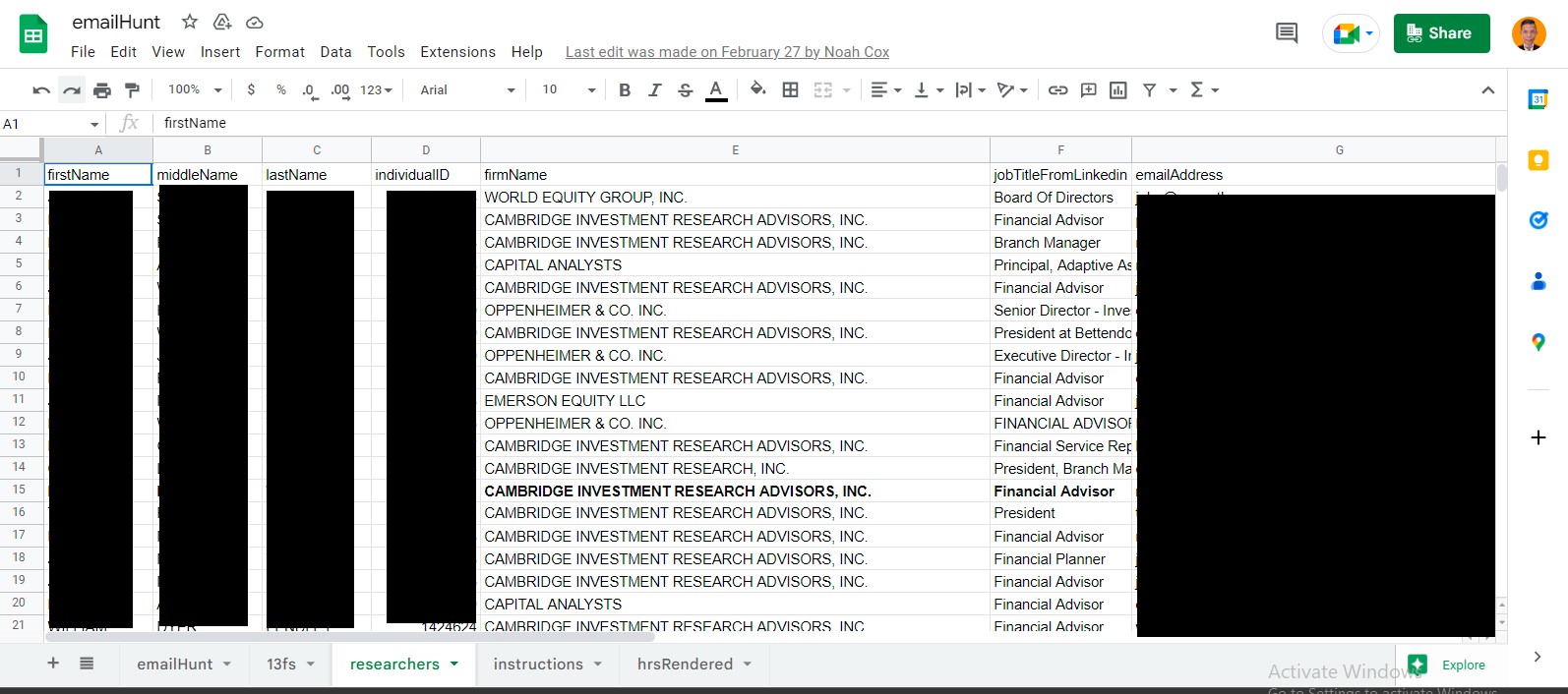Click the Share button
Viewport: 1568px width, 694px height.
click(x=1441, y=33)
